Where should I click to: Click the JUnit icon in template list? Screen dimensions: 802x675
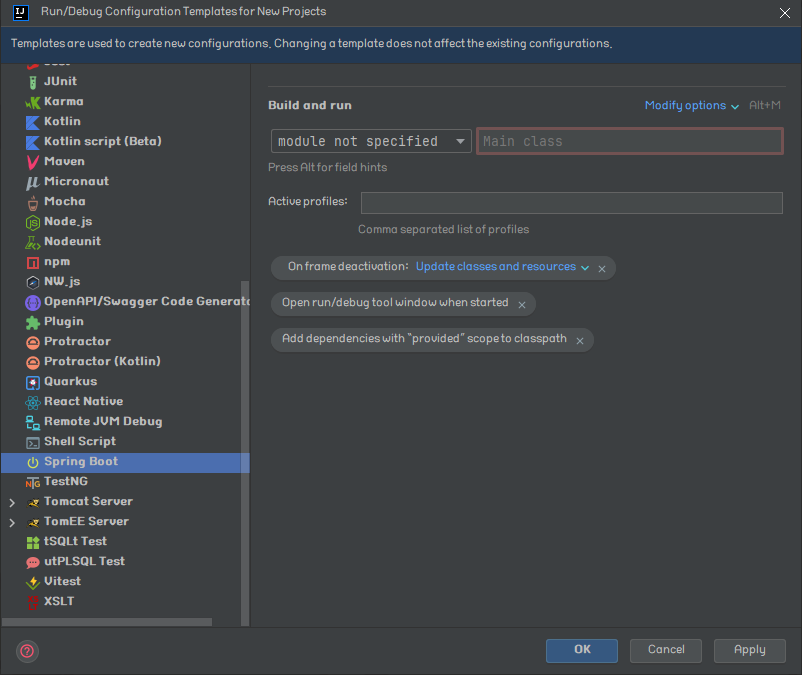pos(33,82)
